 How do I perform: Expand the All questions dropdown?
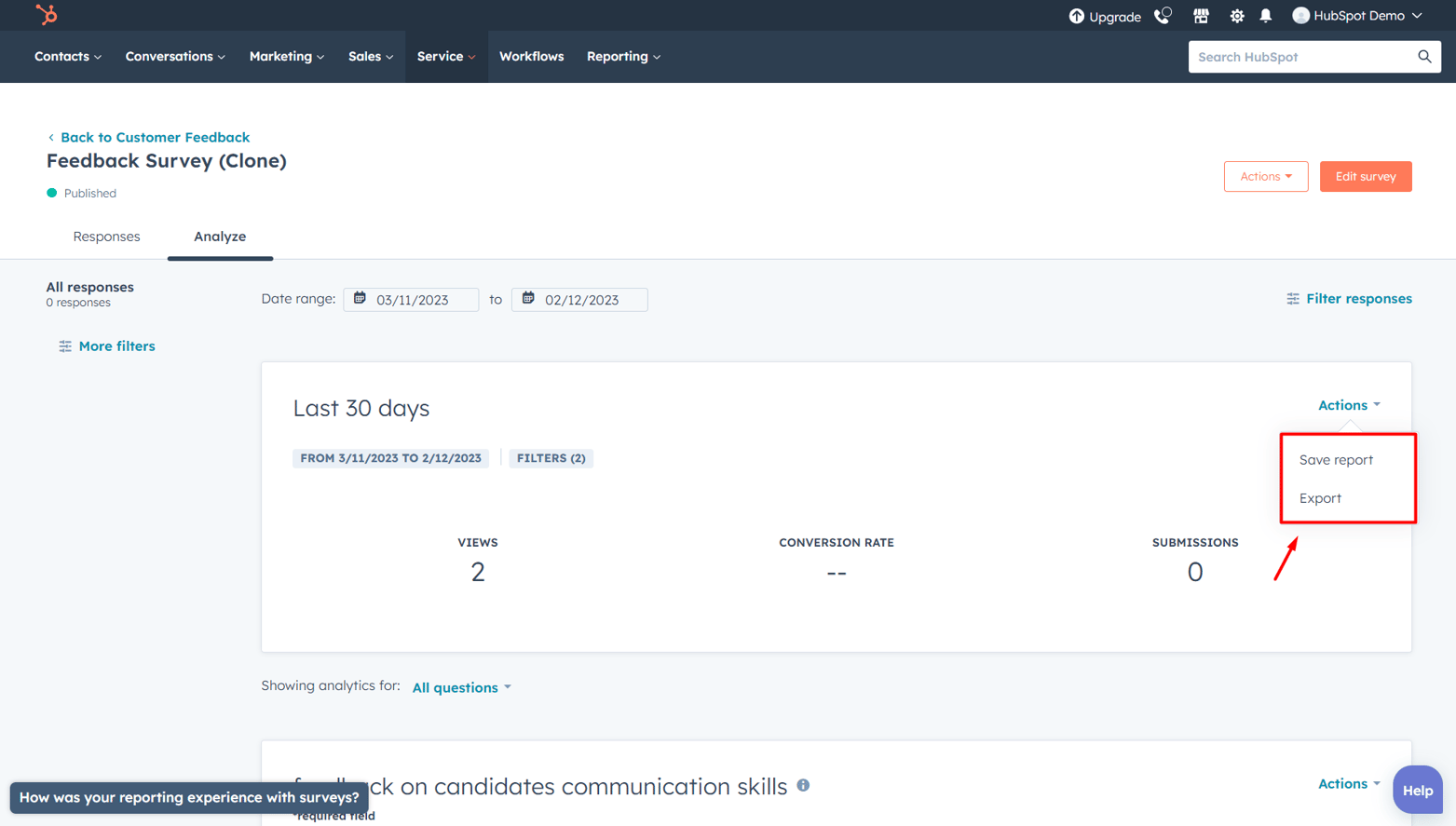461,687
